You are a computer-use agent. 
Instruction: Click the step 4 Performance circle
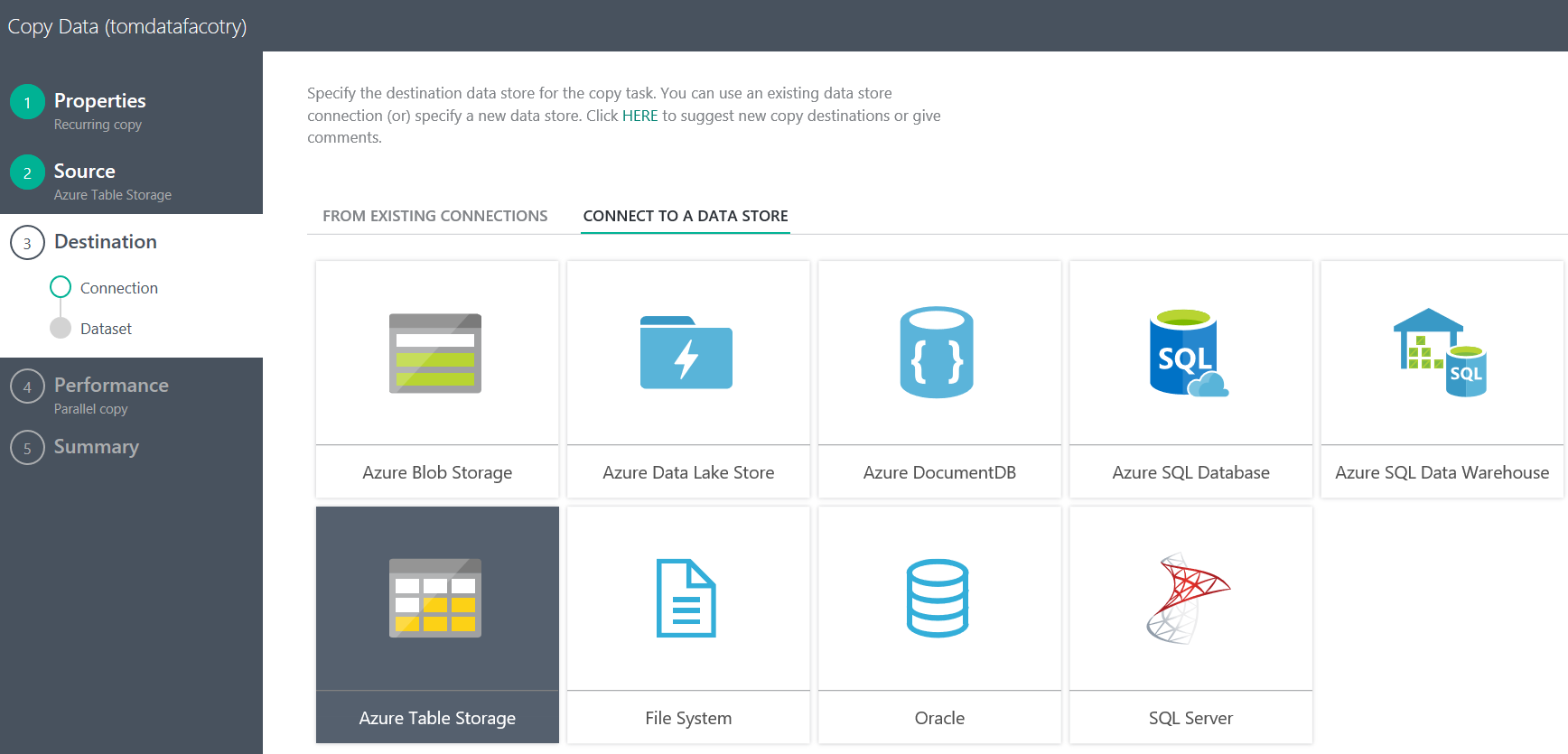(x=27, y=386)
